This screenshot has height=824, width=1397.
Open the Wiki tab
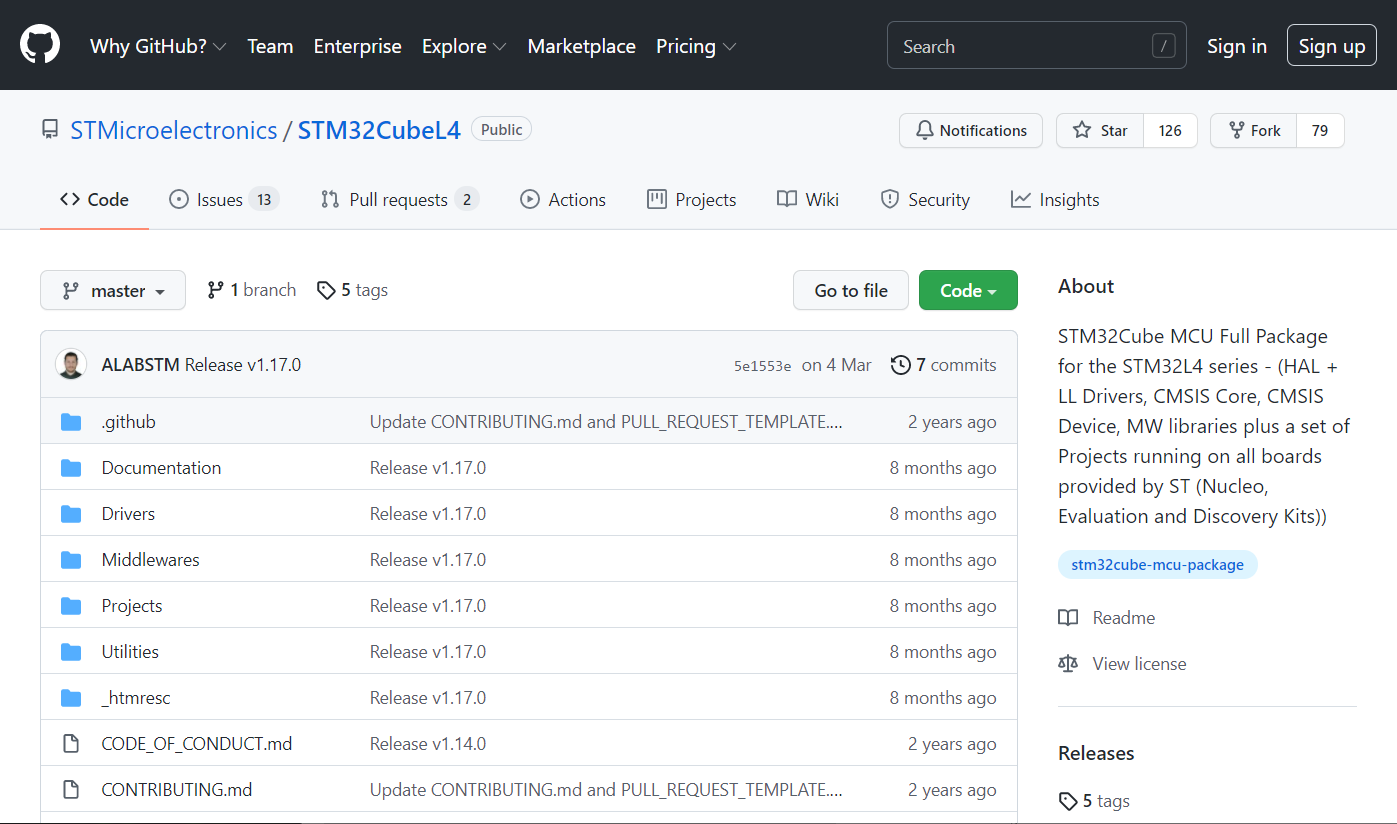[x=808, y=200]
